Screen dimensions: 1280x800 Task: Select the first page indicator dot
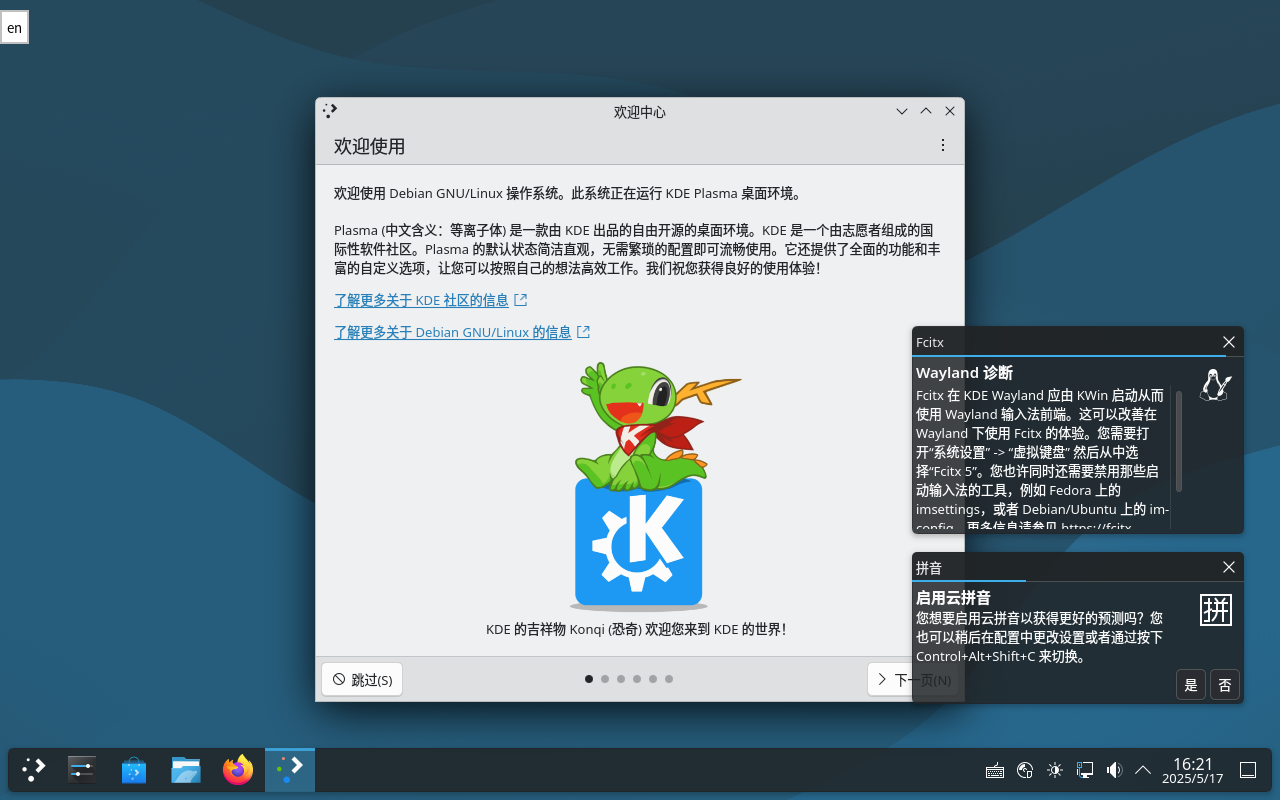(589, 679)
